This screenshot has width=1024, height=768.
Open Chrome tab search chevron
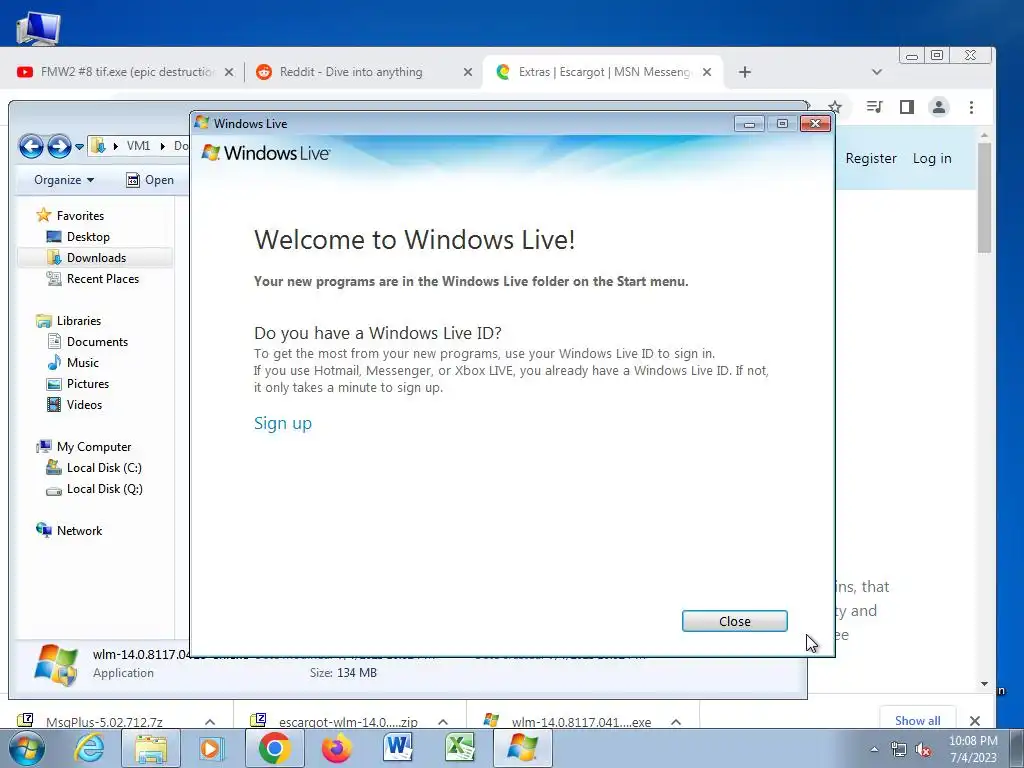click(877, 72)
